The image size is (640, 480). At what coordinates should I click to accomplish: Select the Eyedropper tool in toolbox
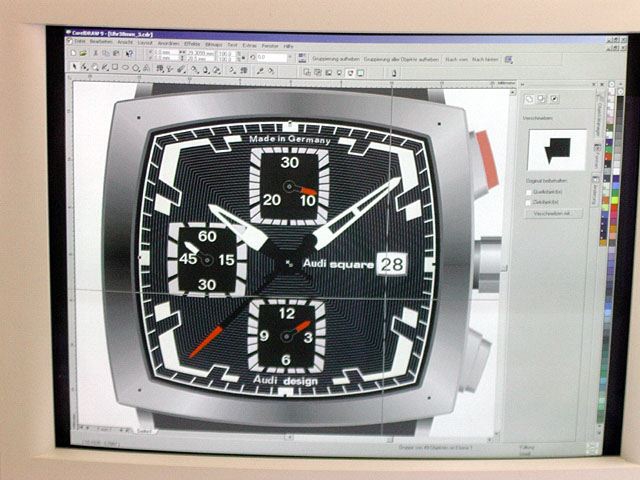260,71
